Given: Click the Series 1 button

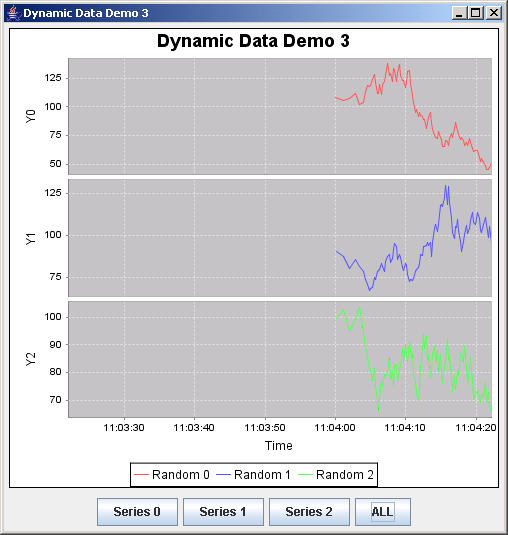Looking at the screenshot, I should [223, 512].
